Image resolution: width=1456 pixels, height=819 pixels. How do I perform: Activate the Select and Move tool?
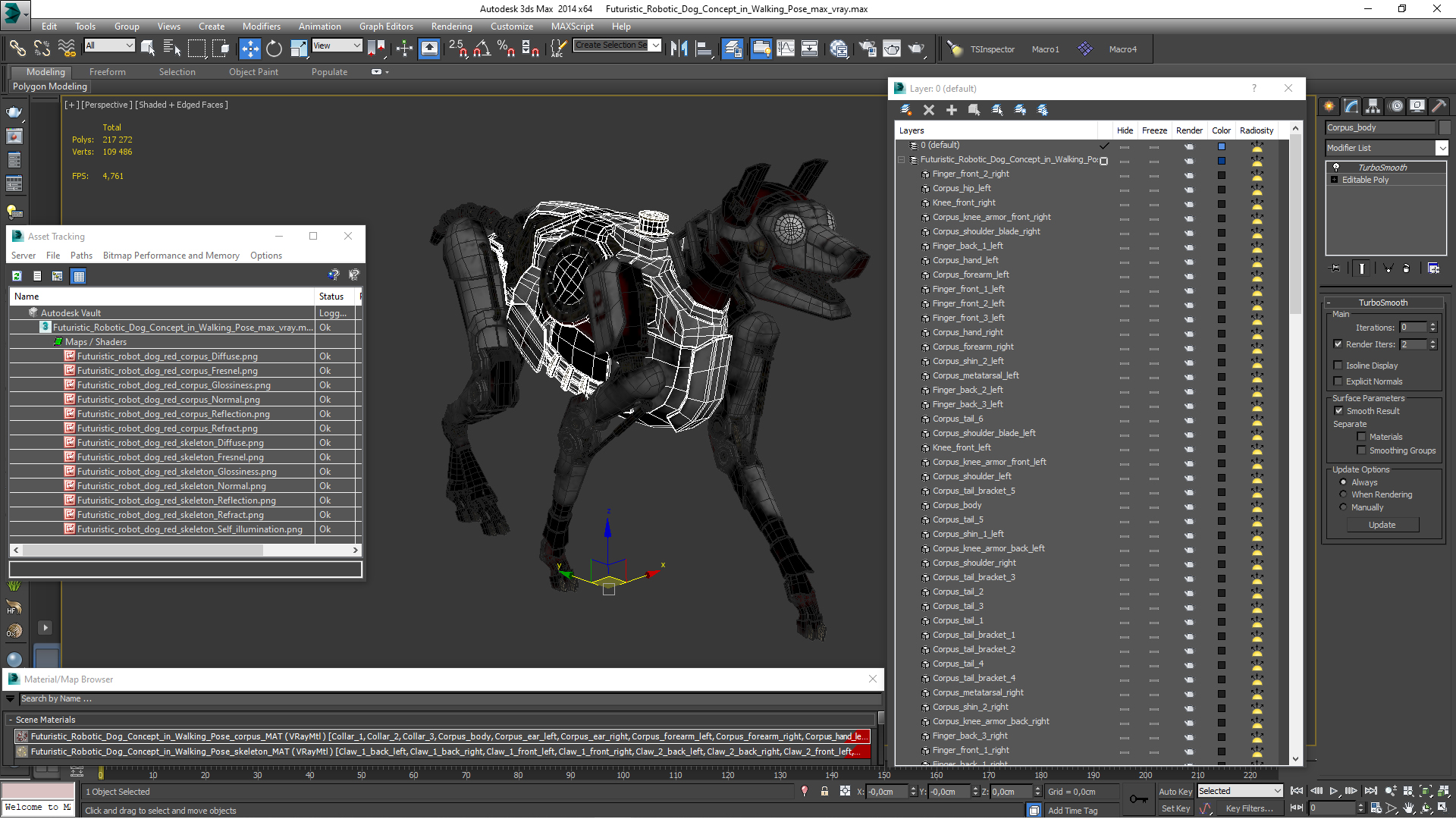(x=249, y=49)
